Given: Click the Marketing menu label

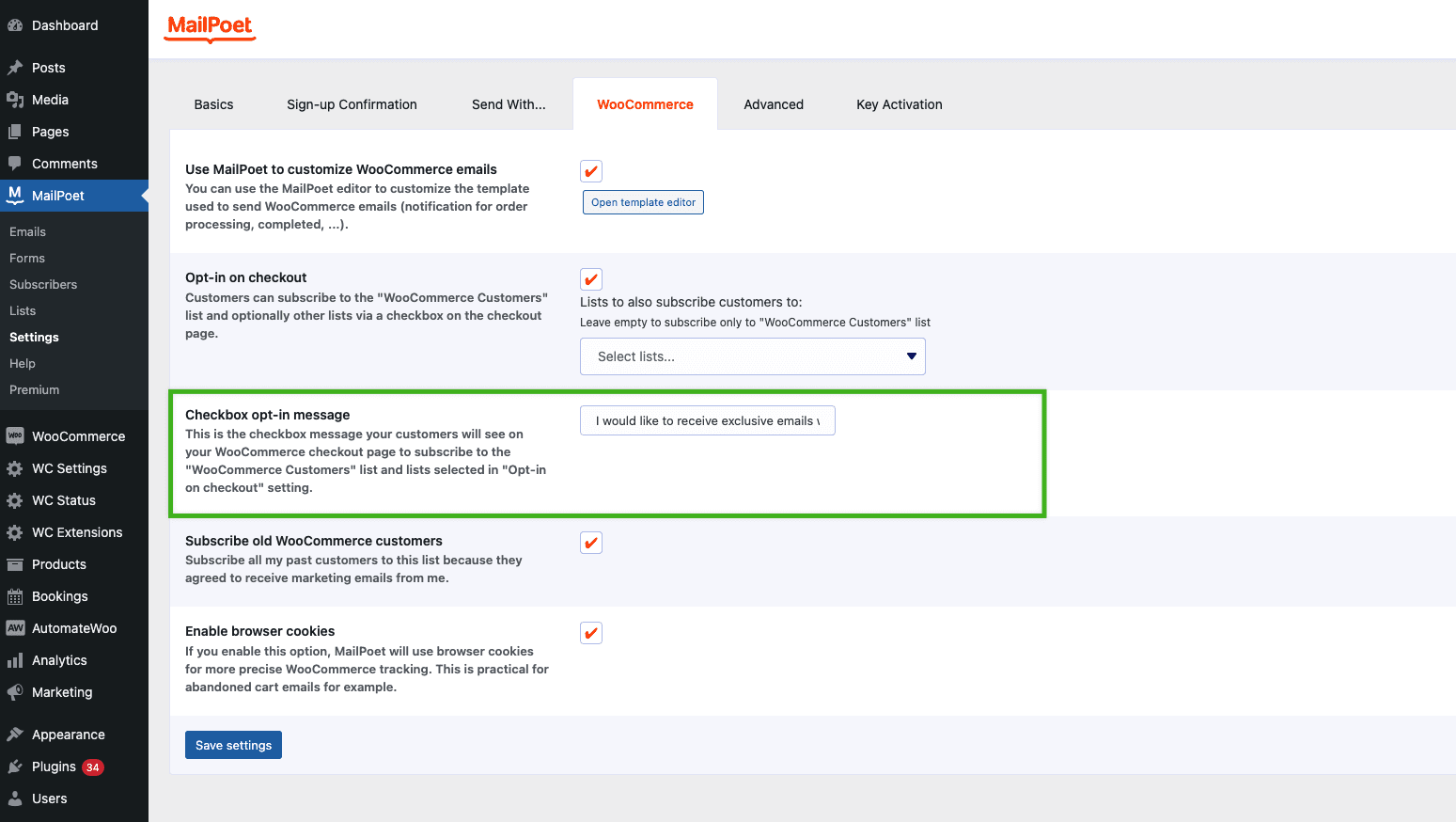Looking at the screenshot, I should click(x=62, y=692).
